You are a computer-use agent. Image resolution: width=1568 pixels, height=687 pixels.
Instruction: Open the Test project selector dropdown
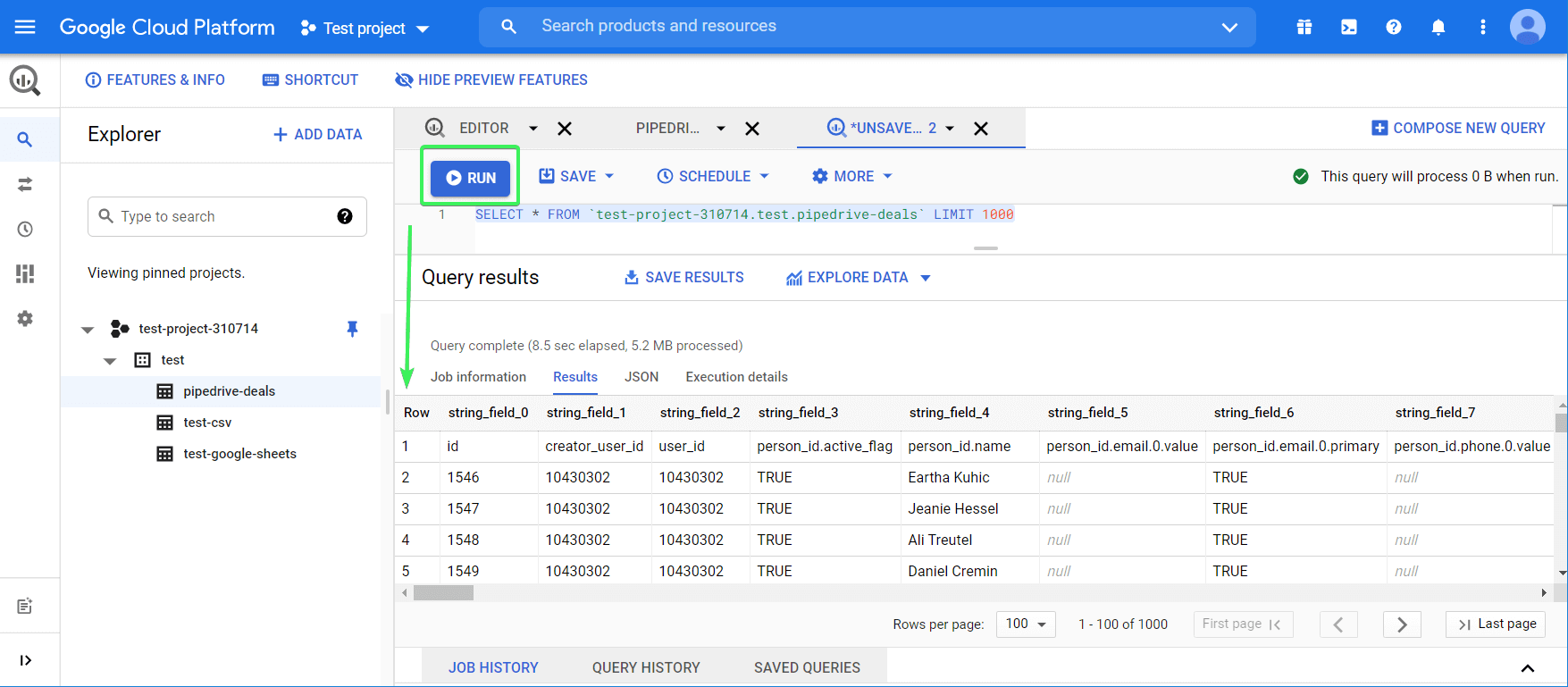pyautogui.click(x=365, y=29)
